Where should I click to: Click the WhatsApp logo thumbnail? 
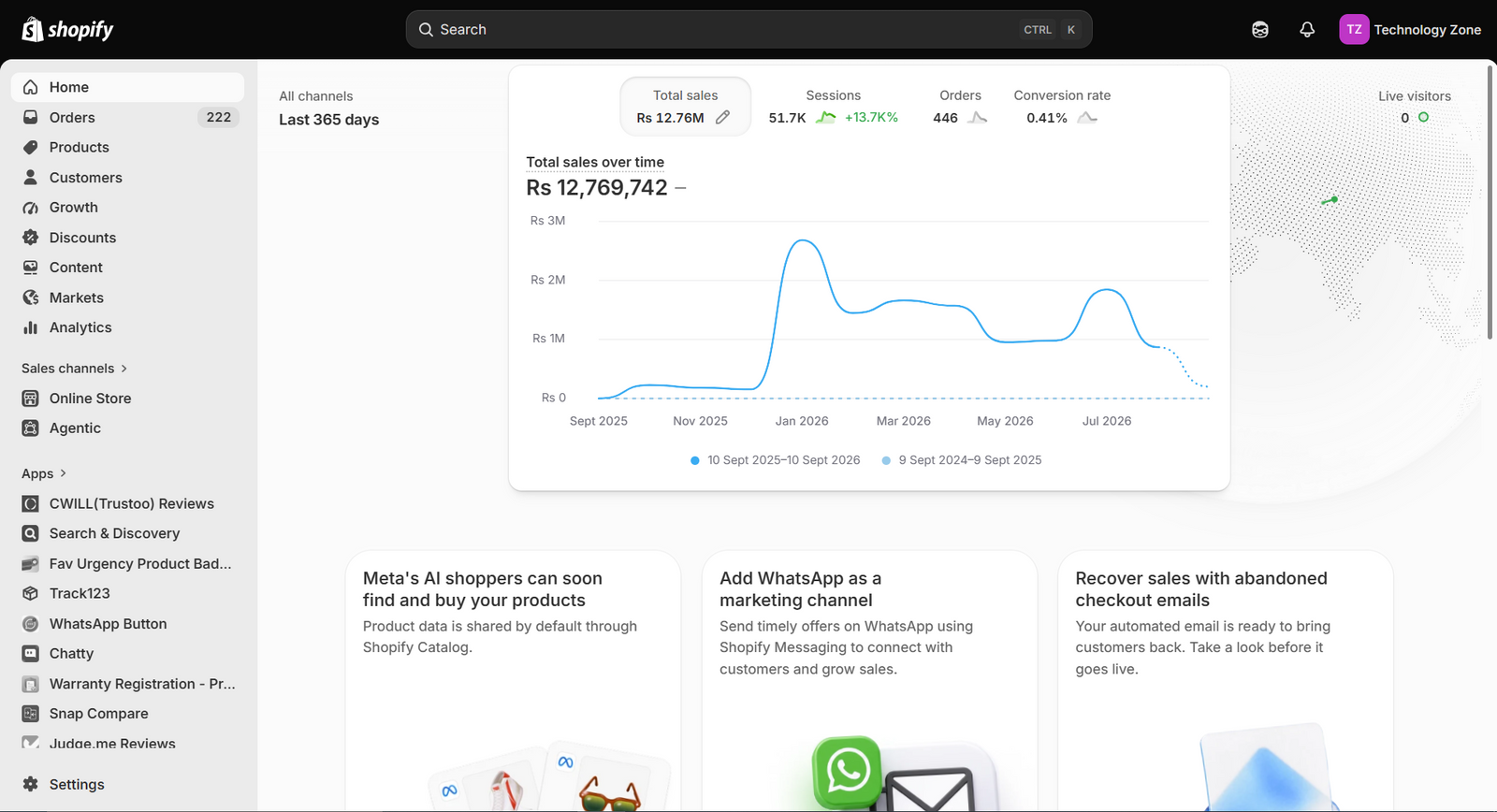pyautogui.click(x=848, y=772)
